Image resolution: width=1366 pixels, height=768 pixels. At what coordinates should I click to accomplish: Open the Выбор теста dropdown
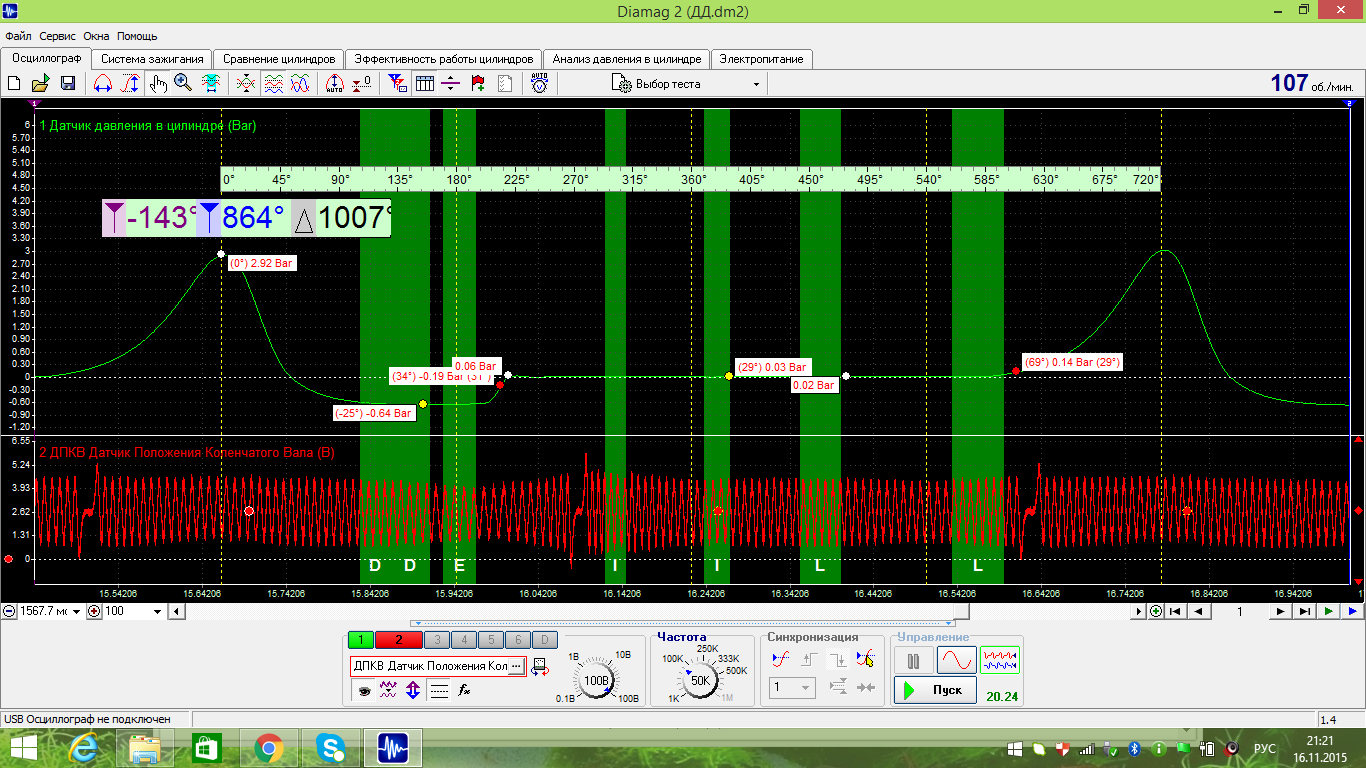[x=688, y=84]
